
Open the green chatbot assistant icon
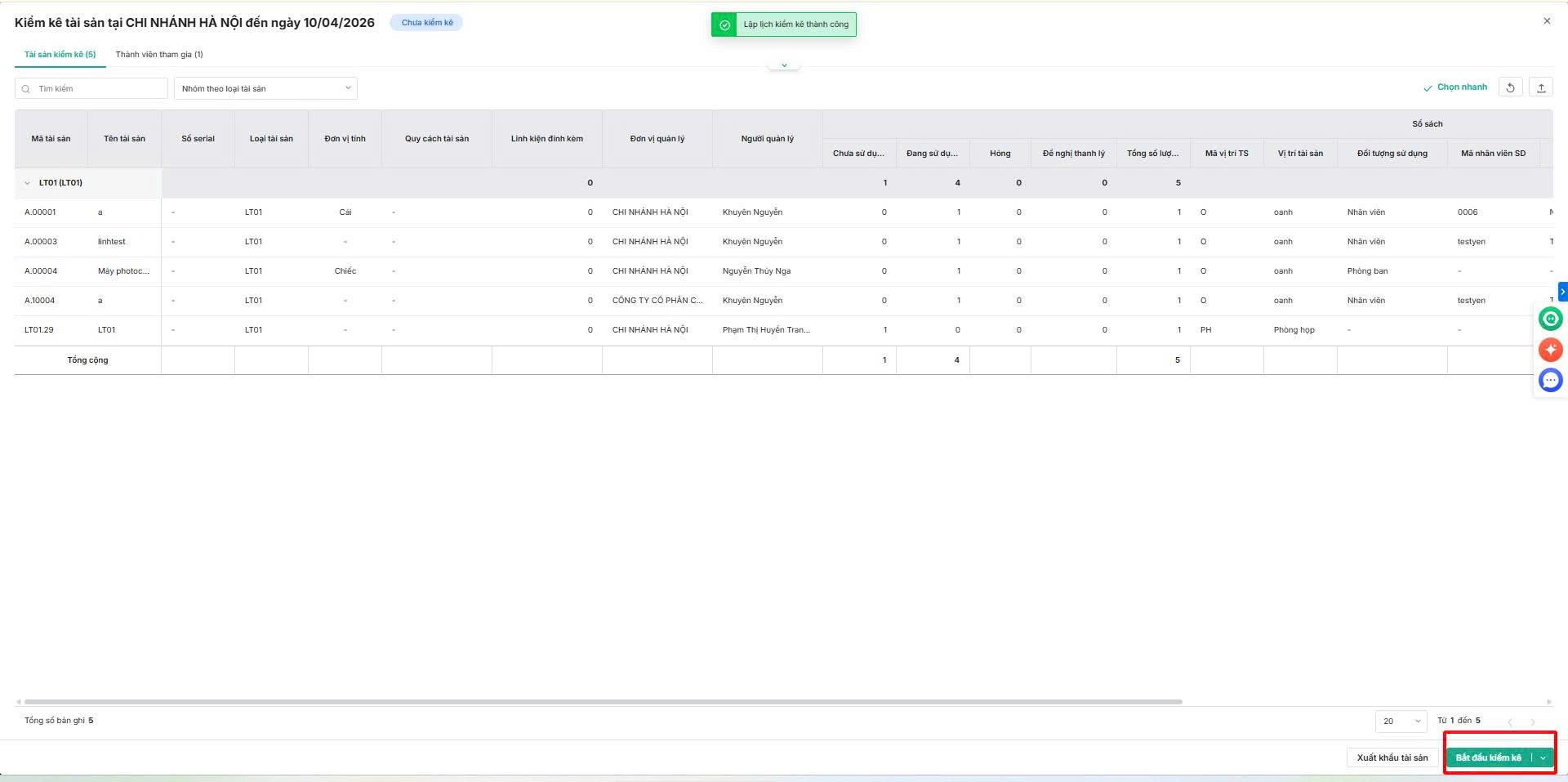click(1550, 319)
